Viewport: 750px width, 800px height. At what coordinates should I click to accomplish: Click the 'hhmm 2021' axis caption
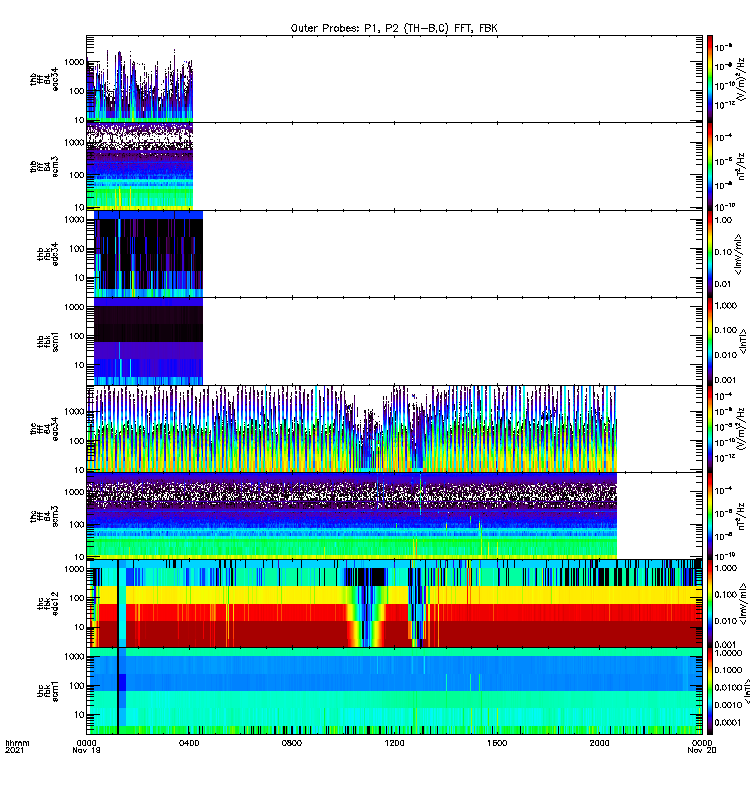(x=17, y=746)
